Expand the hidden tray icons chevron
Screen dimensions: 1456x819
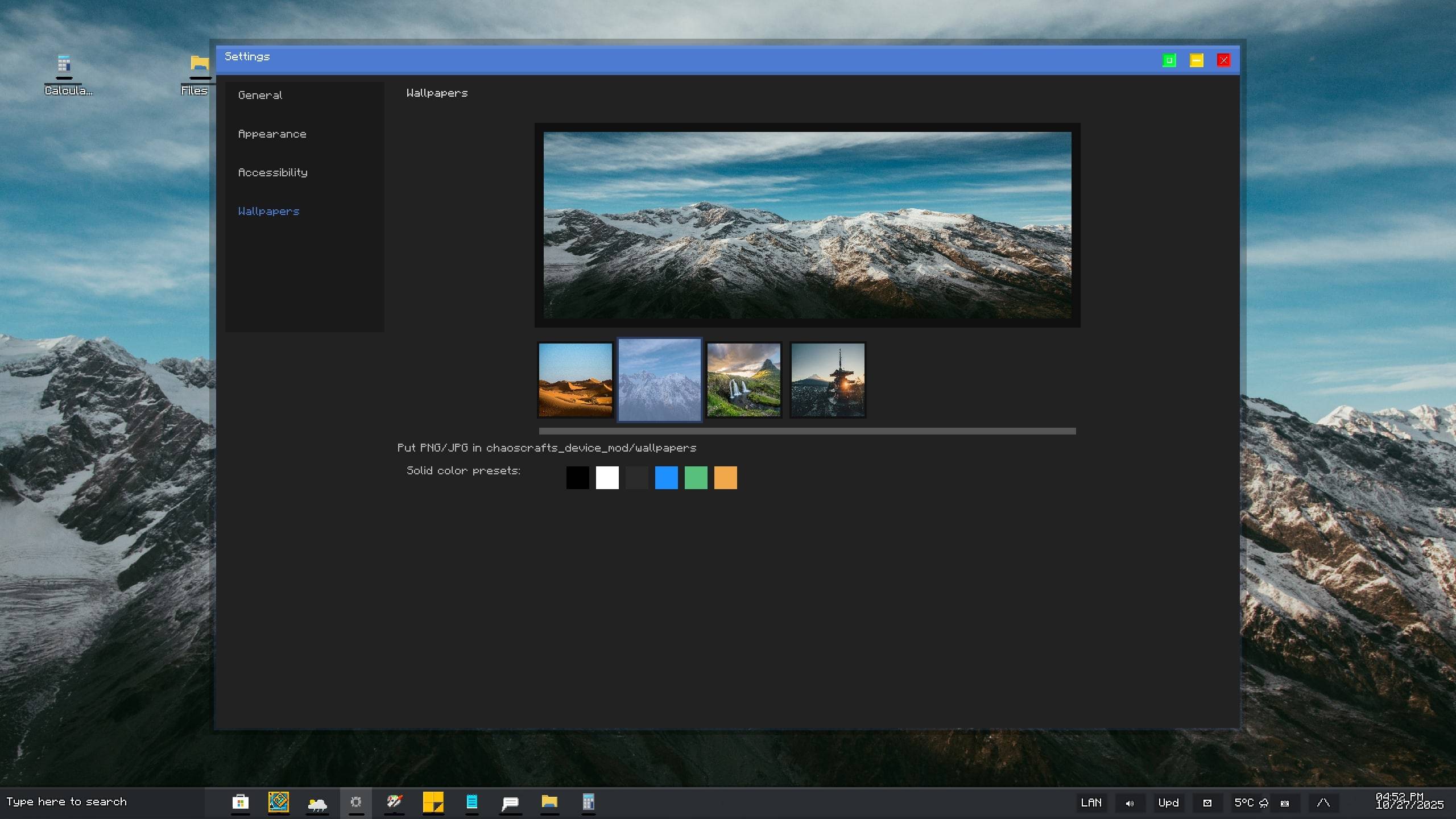click(x=1323, y=803)
